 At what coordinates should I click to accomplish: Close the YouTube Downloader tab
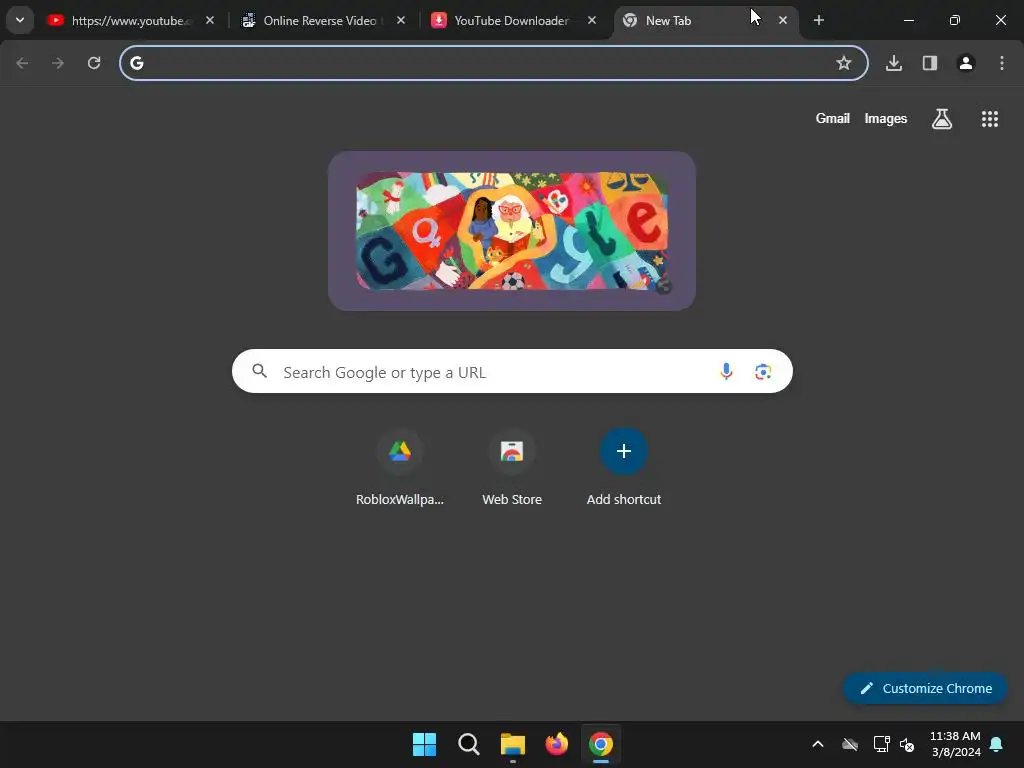click(592, 20)
